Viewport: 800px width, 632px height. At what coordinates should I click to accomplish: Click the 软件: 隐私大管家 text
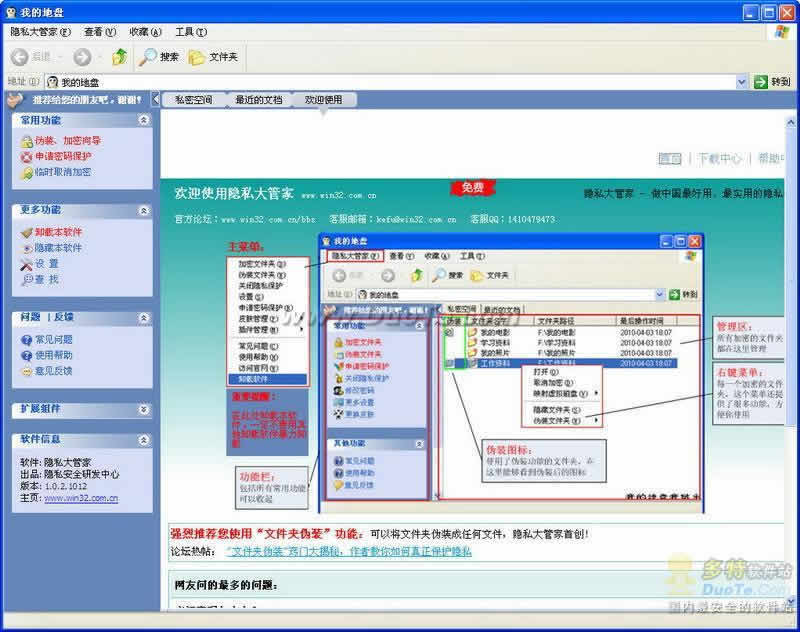click(x=56, y=463)
